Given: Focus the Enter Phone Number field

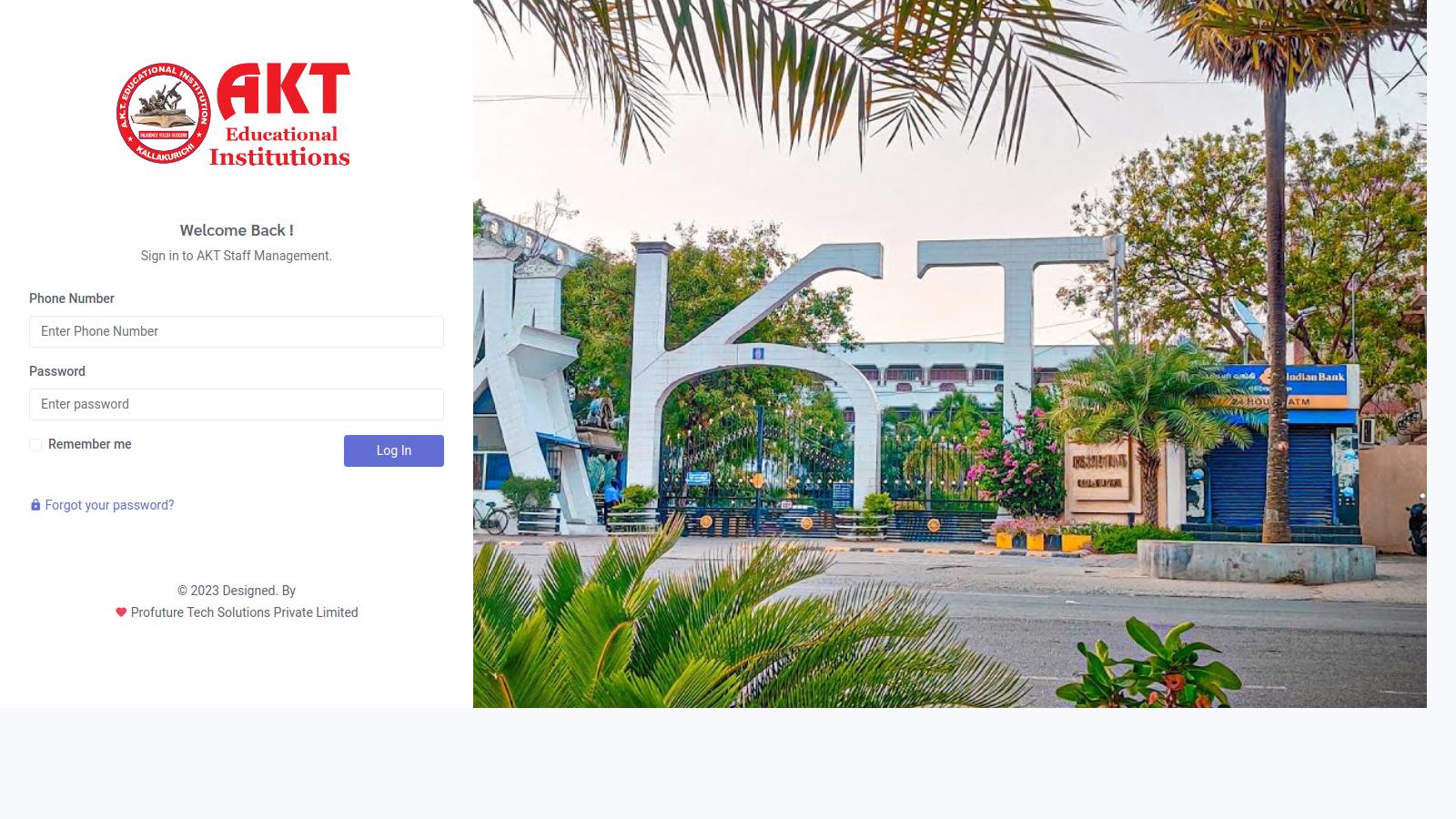Looking at the screenshot, I should click(237, 331).
